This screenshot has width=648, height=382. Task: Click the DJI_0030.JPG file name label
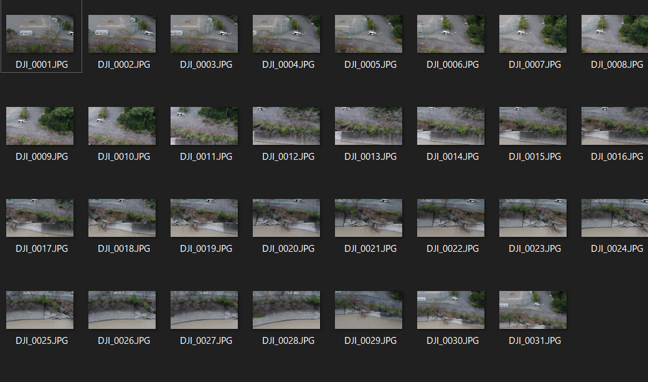(453, 341)
